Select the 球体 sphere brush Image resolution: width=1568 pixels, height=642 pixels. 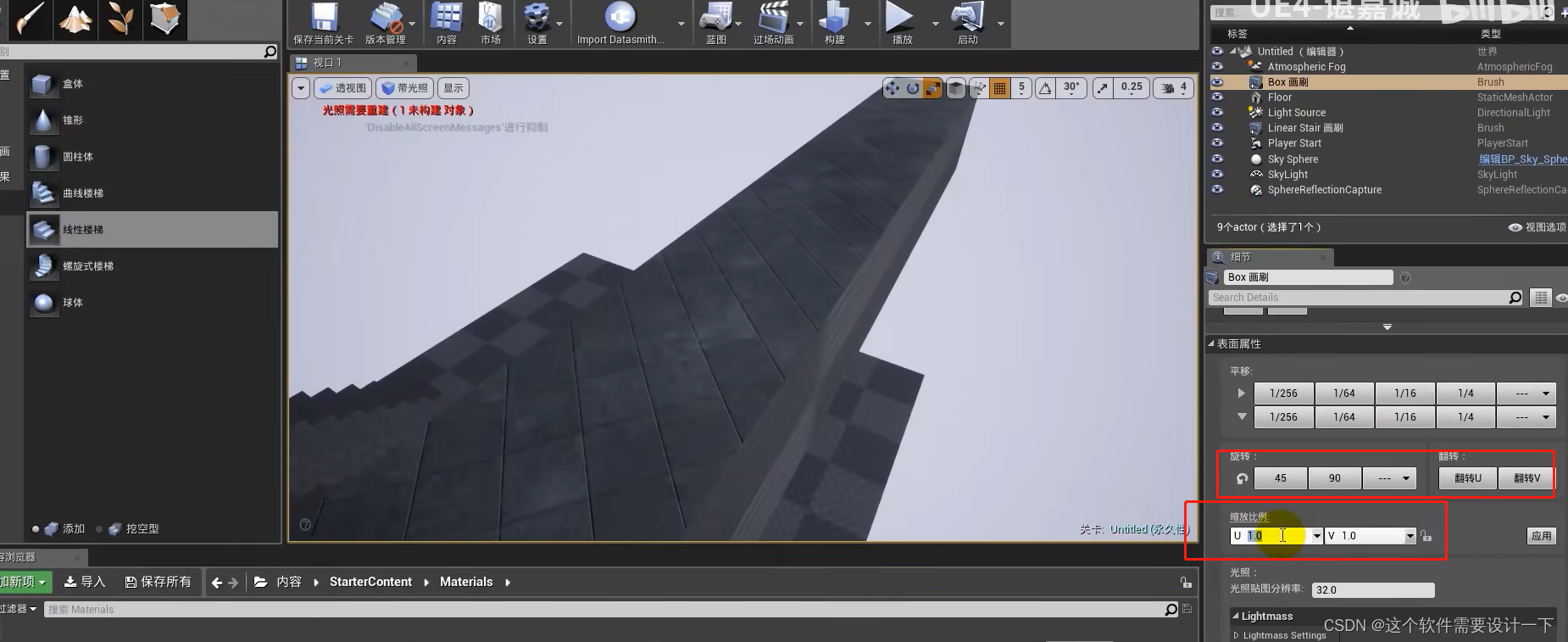pos(153,303)
